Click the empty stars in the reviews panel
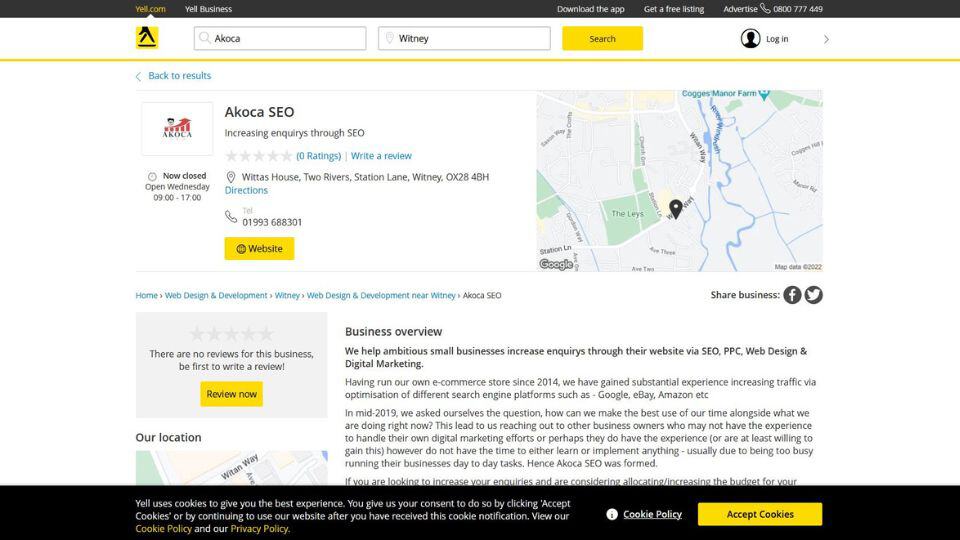 coord(231,334)
